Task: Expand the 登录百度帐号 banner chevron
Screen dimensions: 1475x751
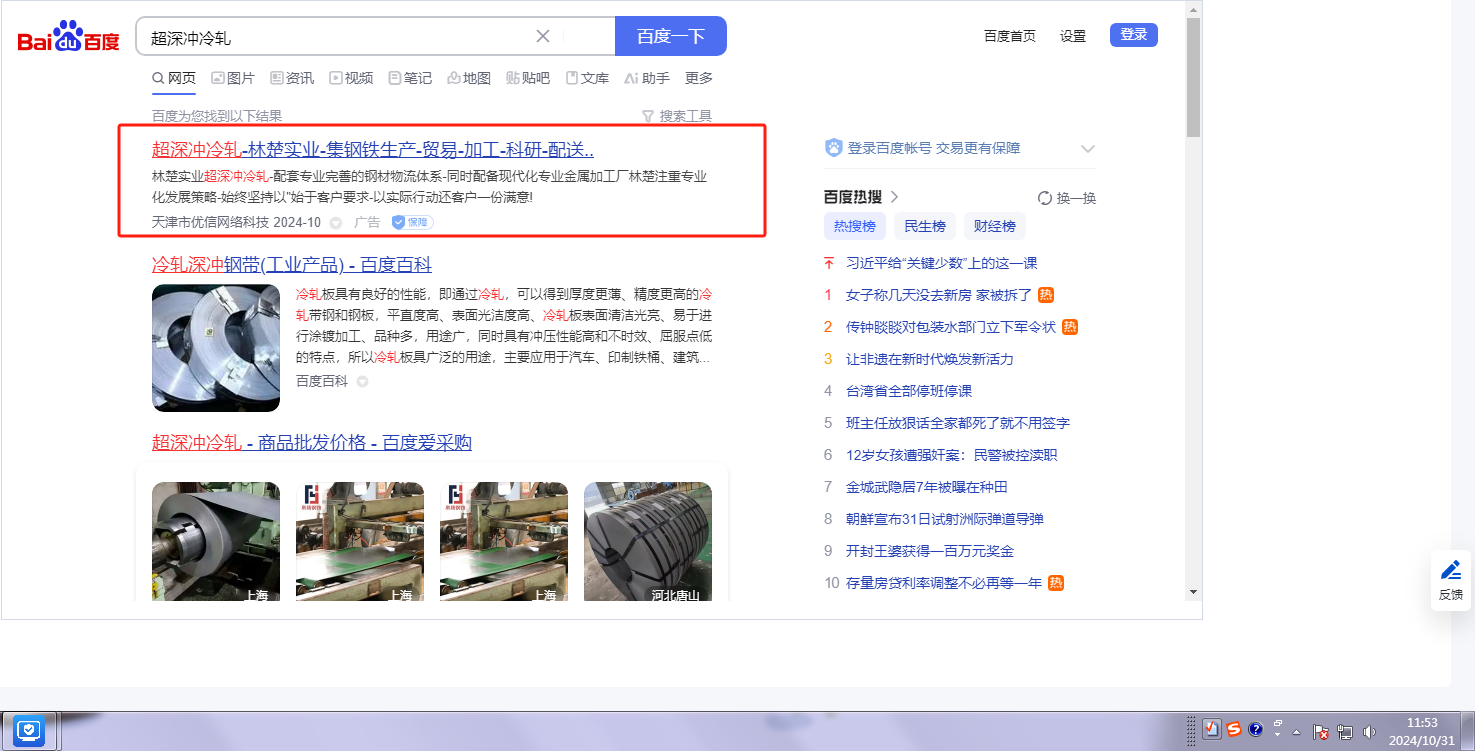Action: [1088, 149]
